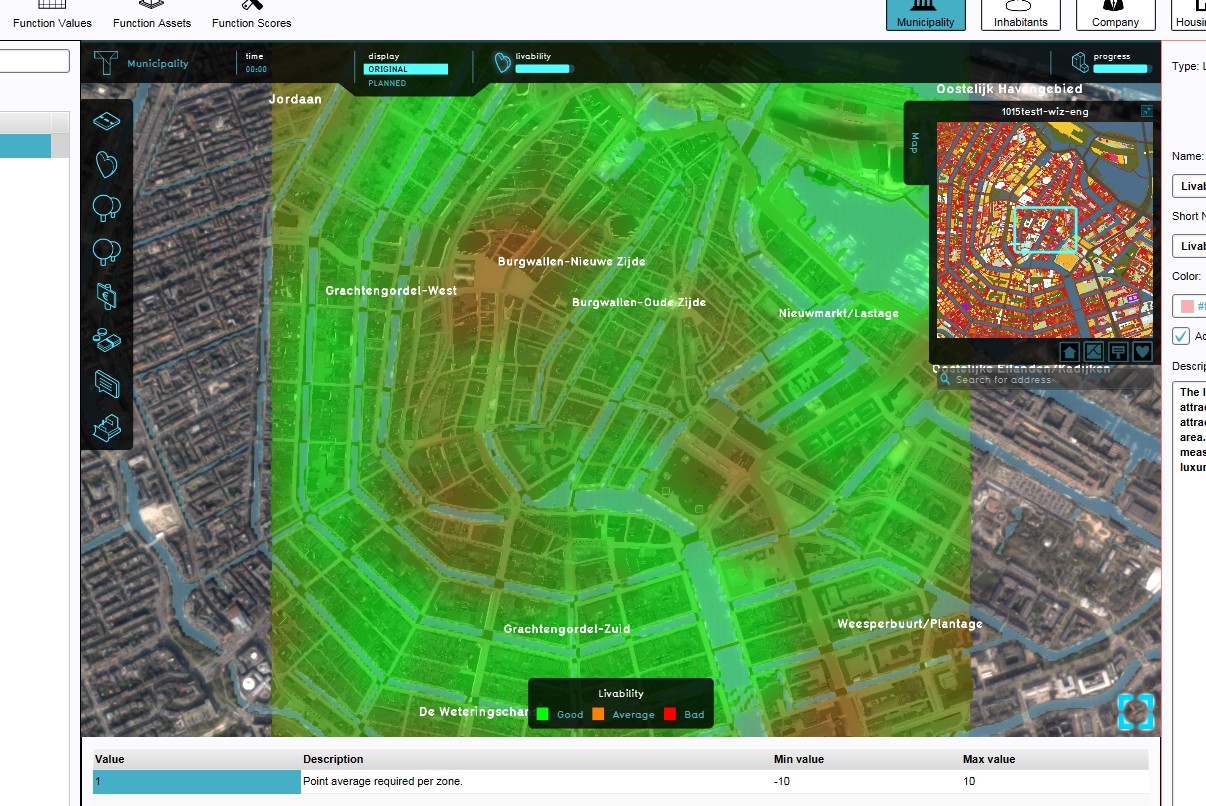Click the Company stakeholder button
Screen dimensions: 1206x806
click(1115, 15)
